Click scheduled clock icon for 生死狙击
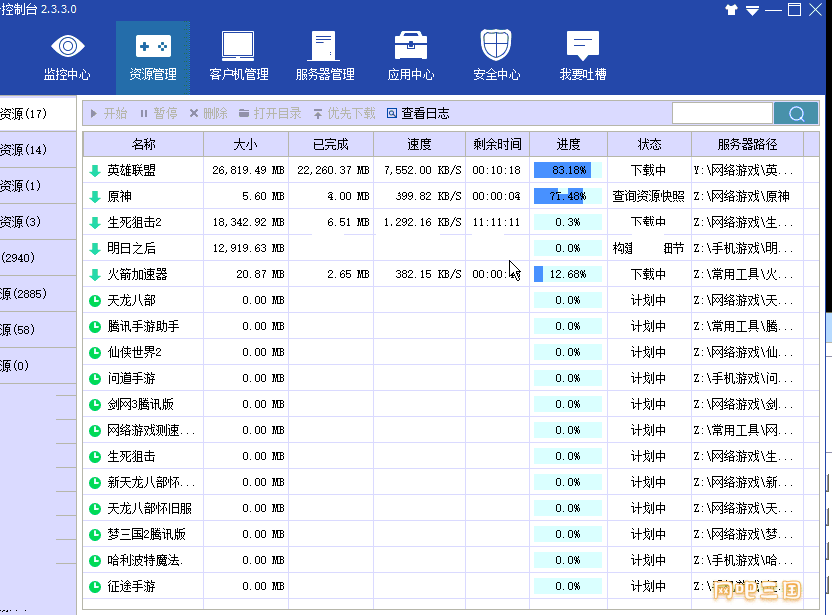832x615 pixels. pos(95,457)
